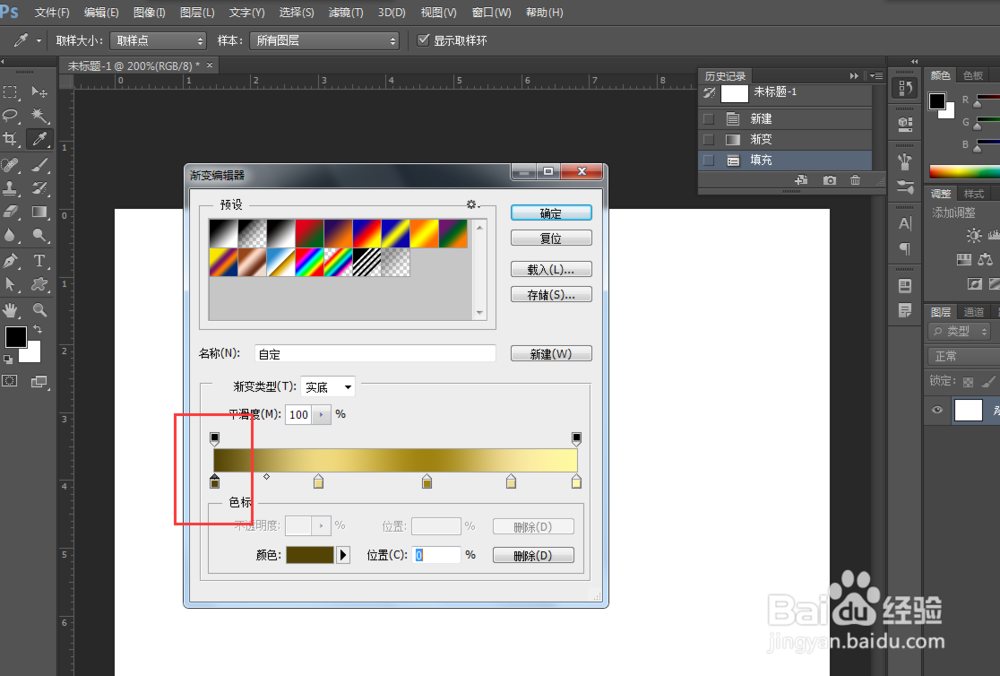This screenshot has width=1000, height=676.
Task: Toggle history source box beside 新建 state
Action: pyautogui.click(x=708, y=119)
